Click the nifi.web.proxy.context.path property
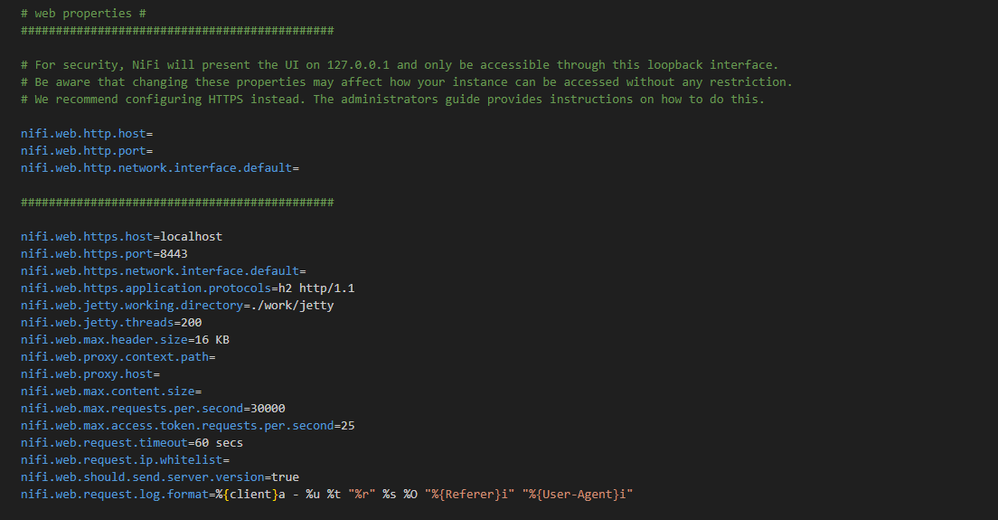This screenshot has width=998, height=520. pyautogui.click(x=118, y=357)
